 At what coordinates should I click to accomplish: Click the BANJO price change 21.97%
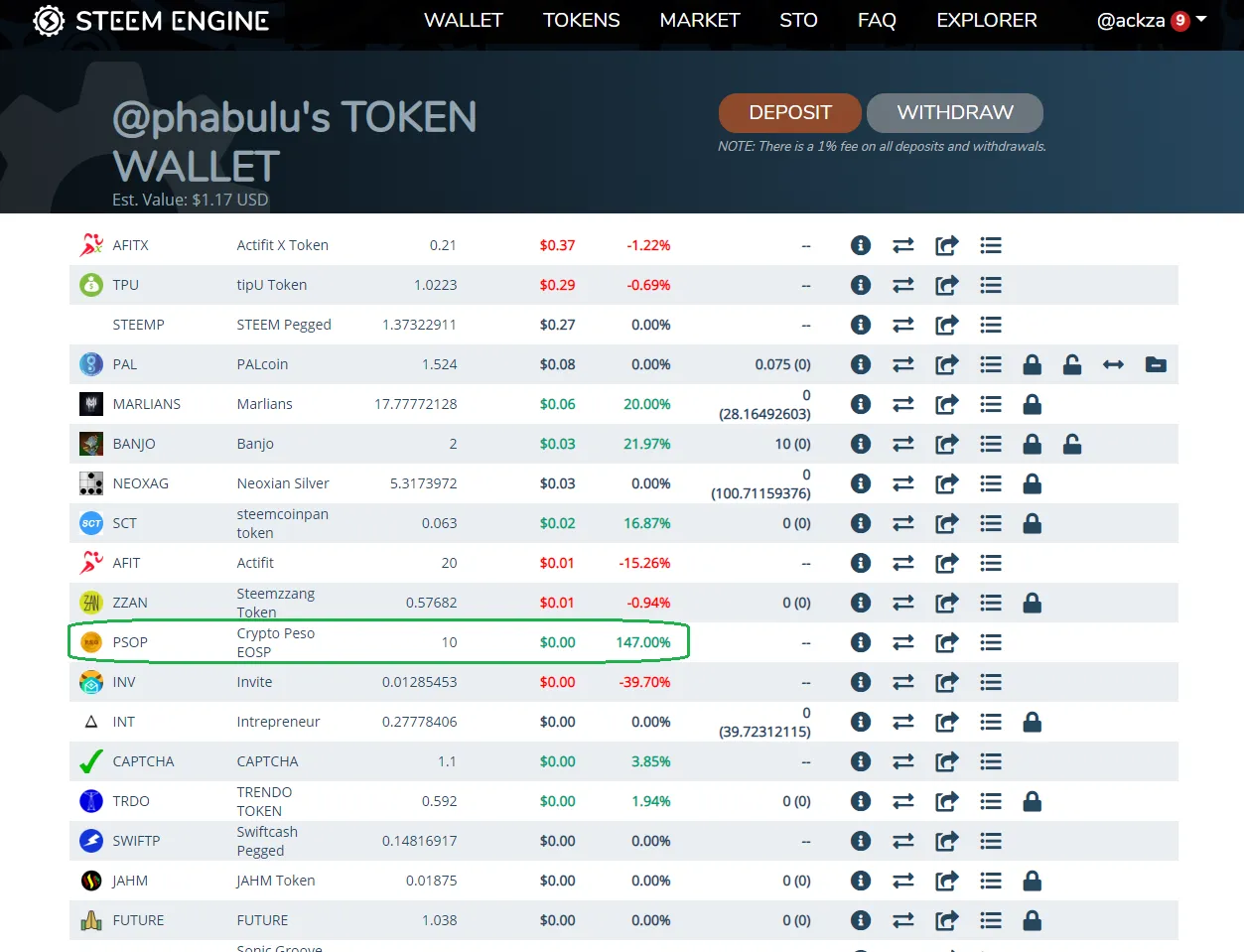[647, 444]
